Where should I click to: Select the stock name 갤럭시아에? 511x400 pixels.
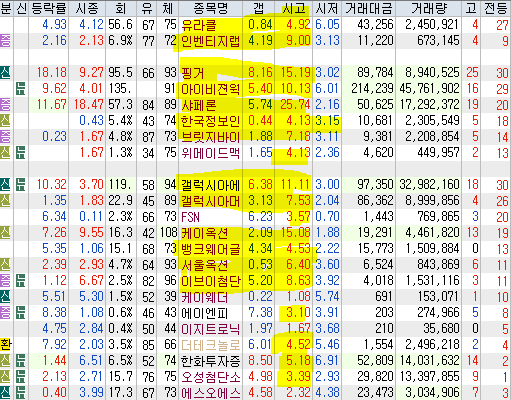210,185
